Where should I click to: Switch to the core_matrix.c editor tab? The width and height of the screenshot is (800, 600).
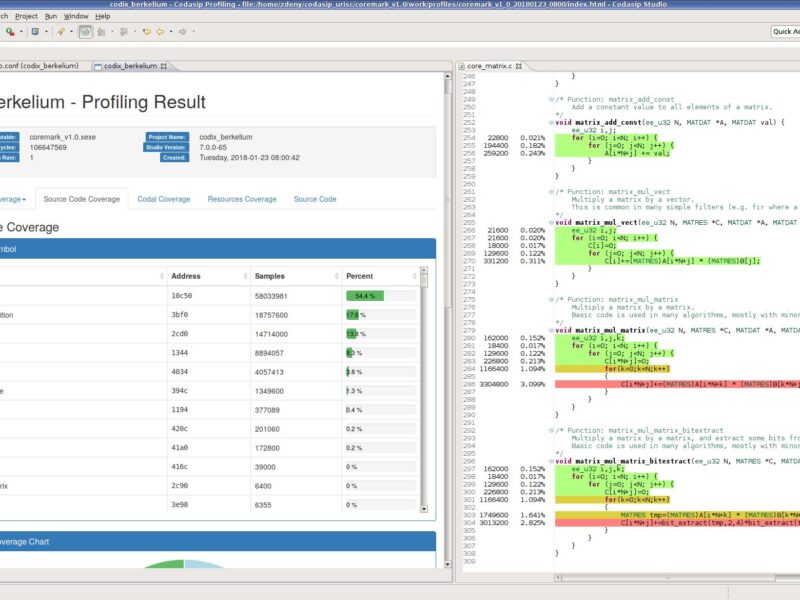point(490,68)
